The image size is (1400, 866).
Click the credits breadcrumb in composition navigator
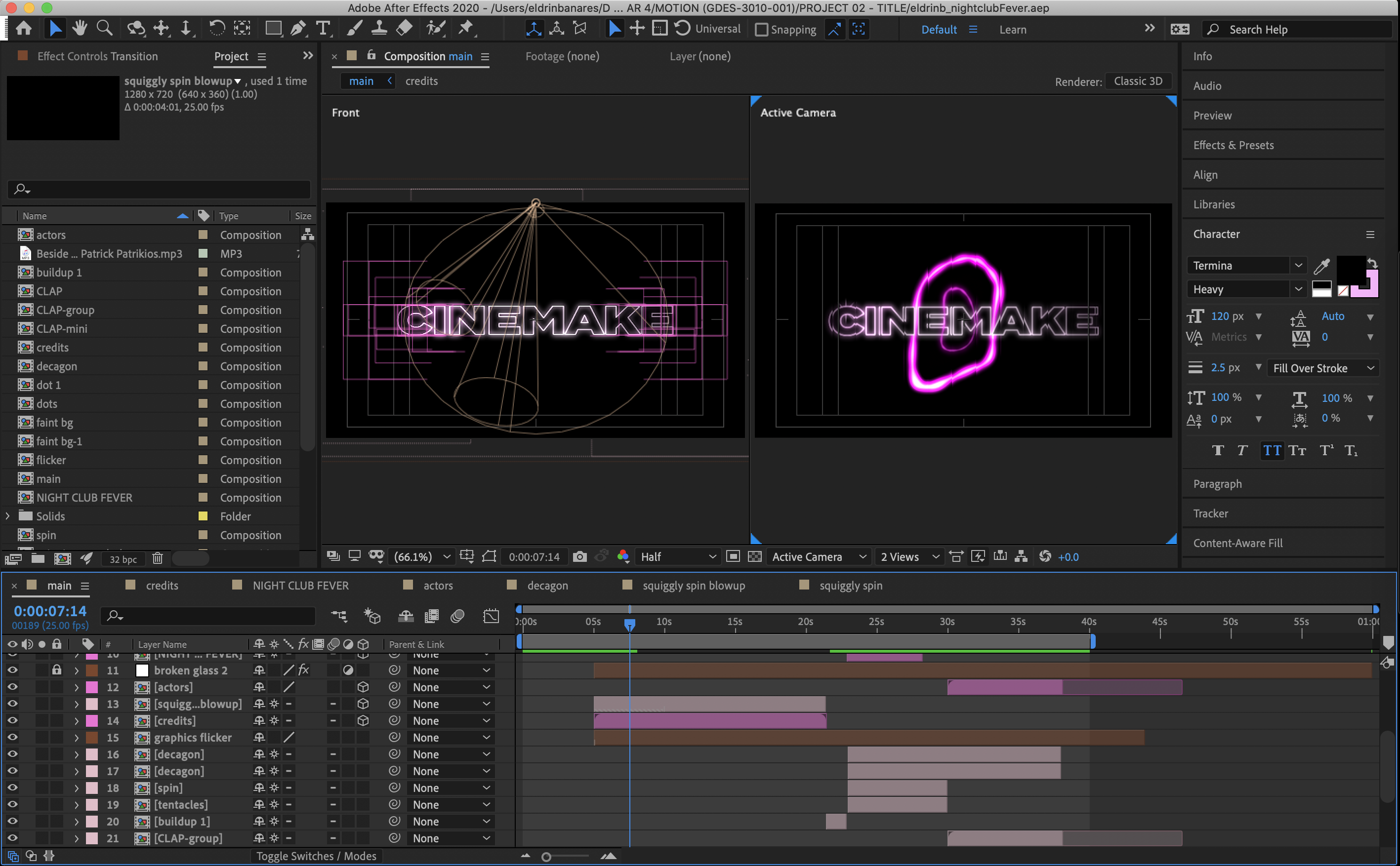pyautogui.click(x=421, y=81)
